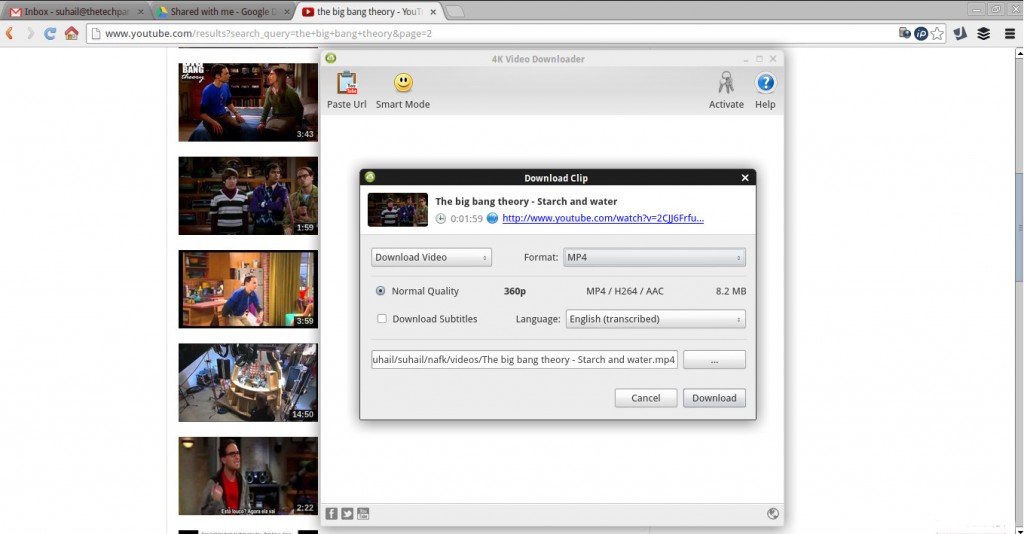The width and height of the screenshot is (1024, 534).
Task: Click the '0:01:59' duration text
Action: pyautogui.click(x=466, y=219)
